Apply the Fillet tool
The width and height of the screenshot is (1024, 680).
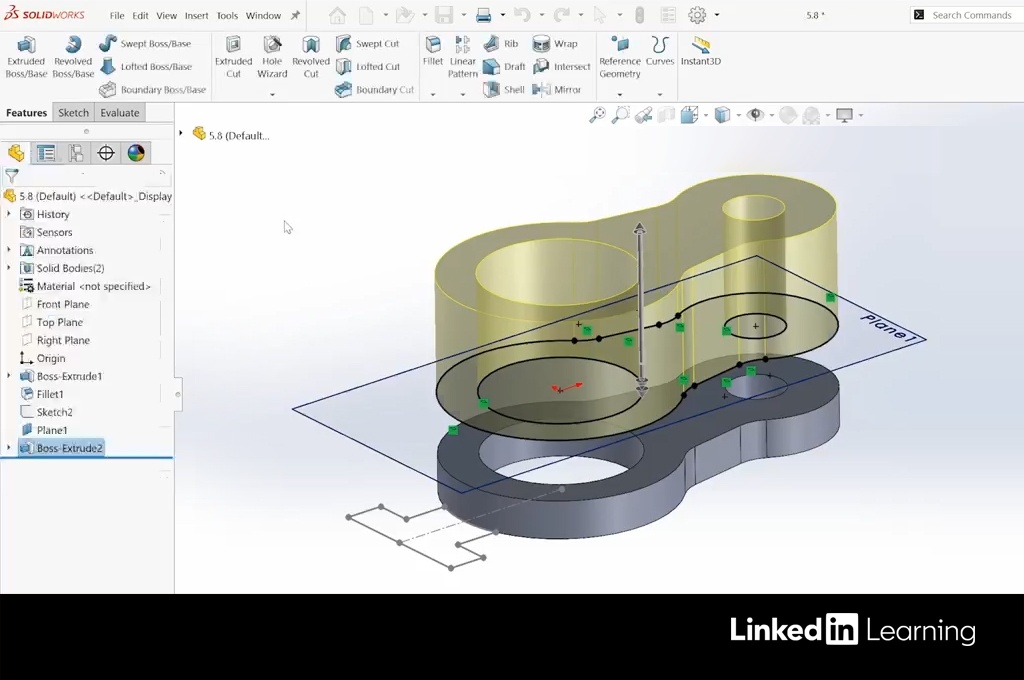(432, 50)
